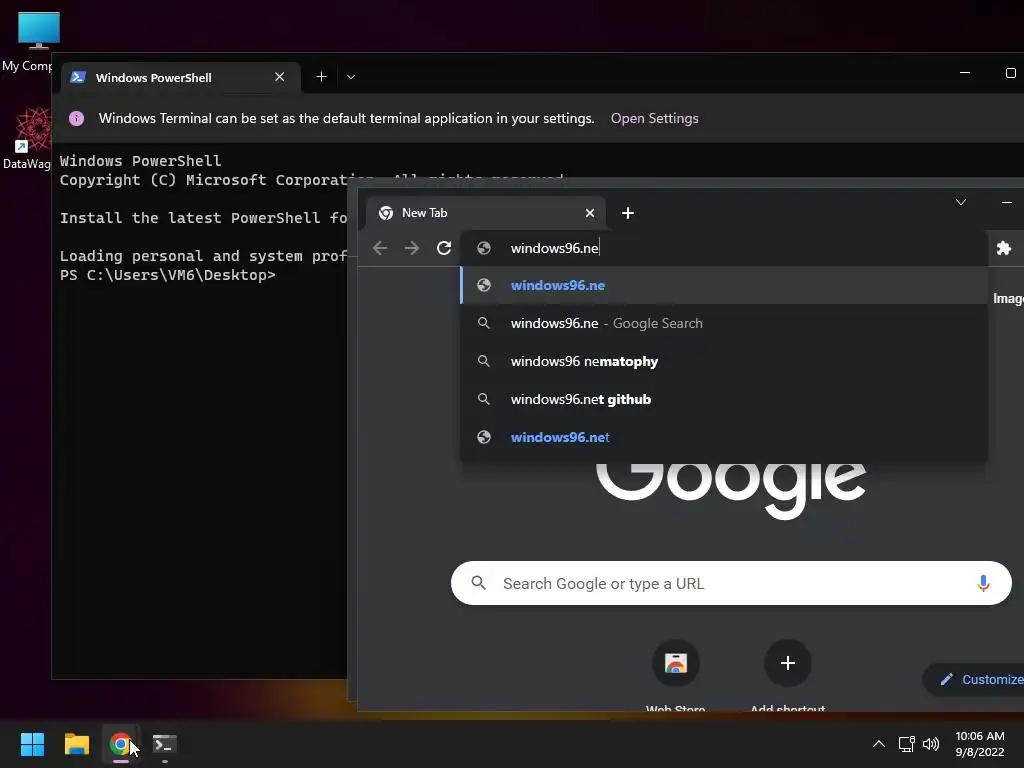Click the Customize button in Chrome

(x=975, y=679)
